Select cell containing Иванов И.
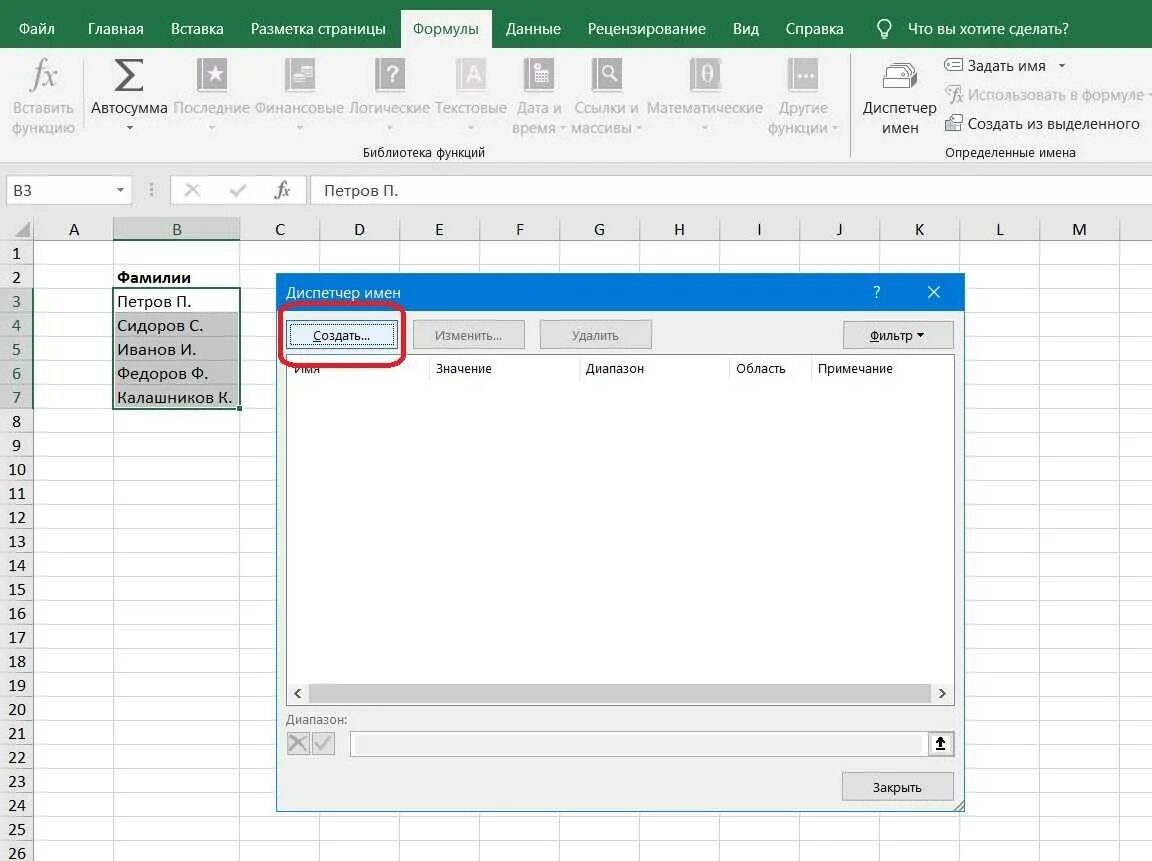Viewport: 1152px width, 861px height. point(176,349)
